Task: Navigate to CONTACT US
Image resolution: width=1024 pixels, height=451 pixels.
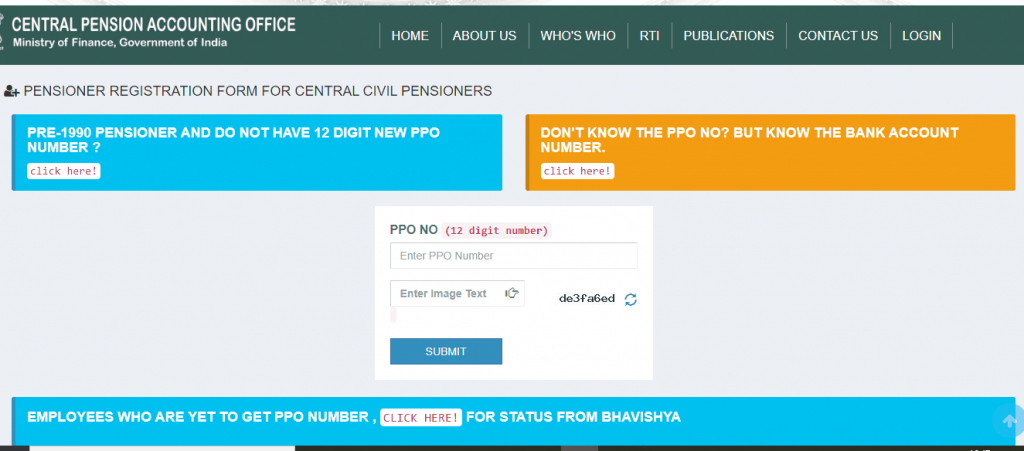Action: point(838,36)
